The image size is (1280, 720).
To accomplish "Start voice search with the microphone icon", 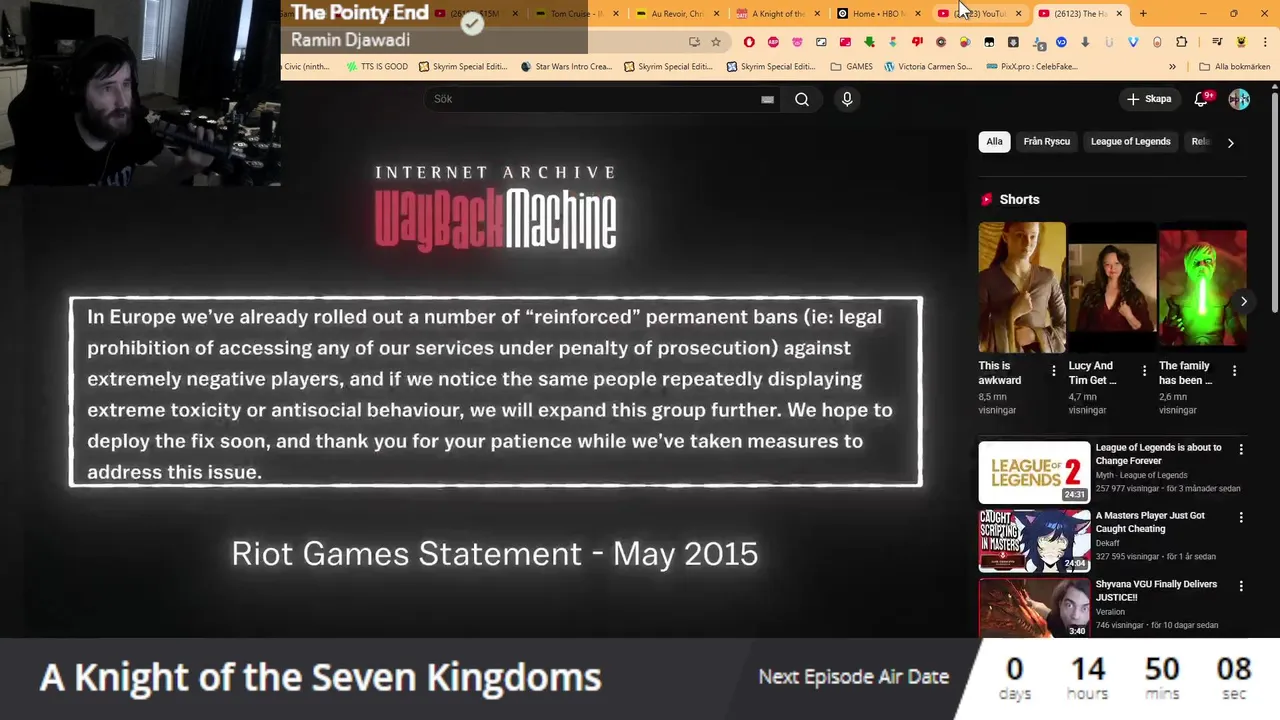I will click(847, 99).
